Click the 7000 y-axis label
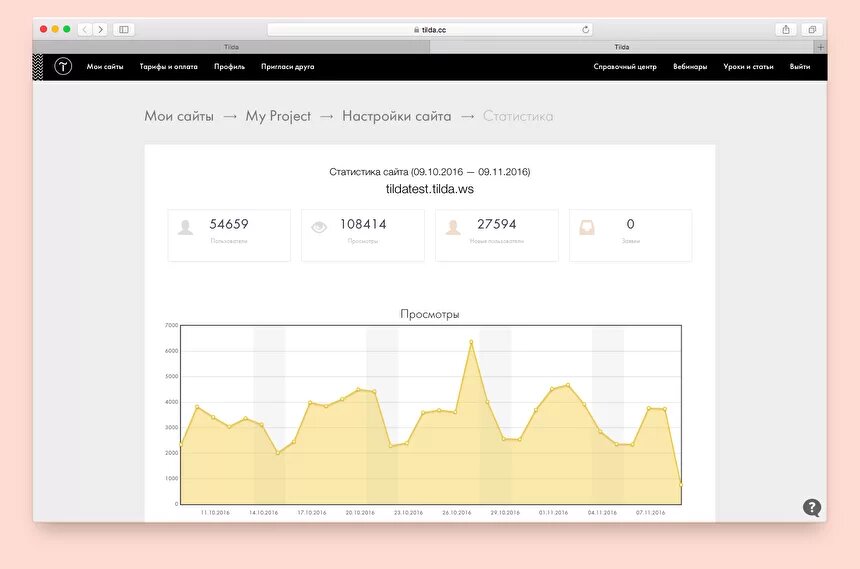Viewport: 860px width, 569px height. point(172,325)
